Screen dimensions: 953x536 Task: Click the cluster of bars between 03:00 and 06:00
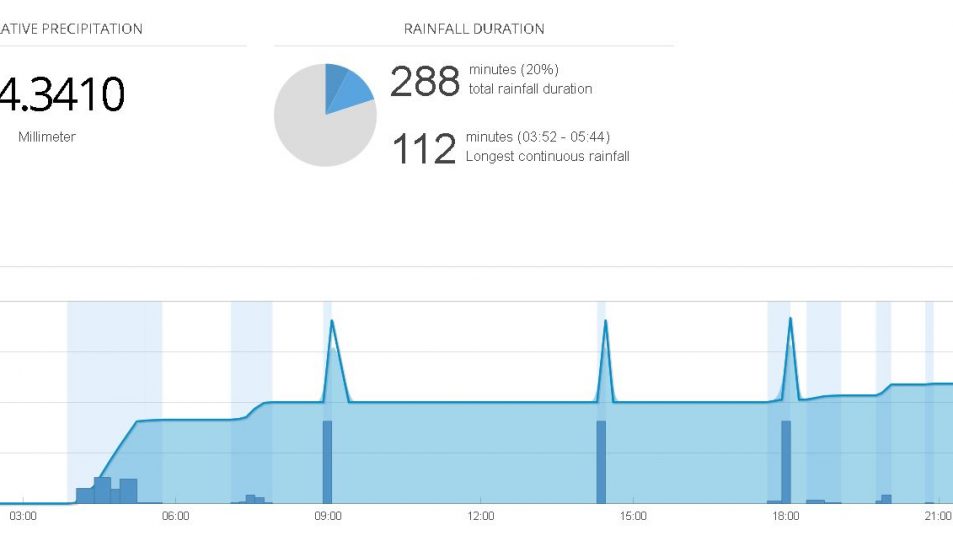[x=108, y=491]
